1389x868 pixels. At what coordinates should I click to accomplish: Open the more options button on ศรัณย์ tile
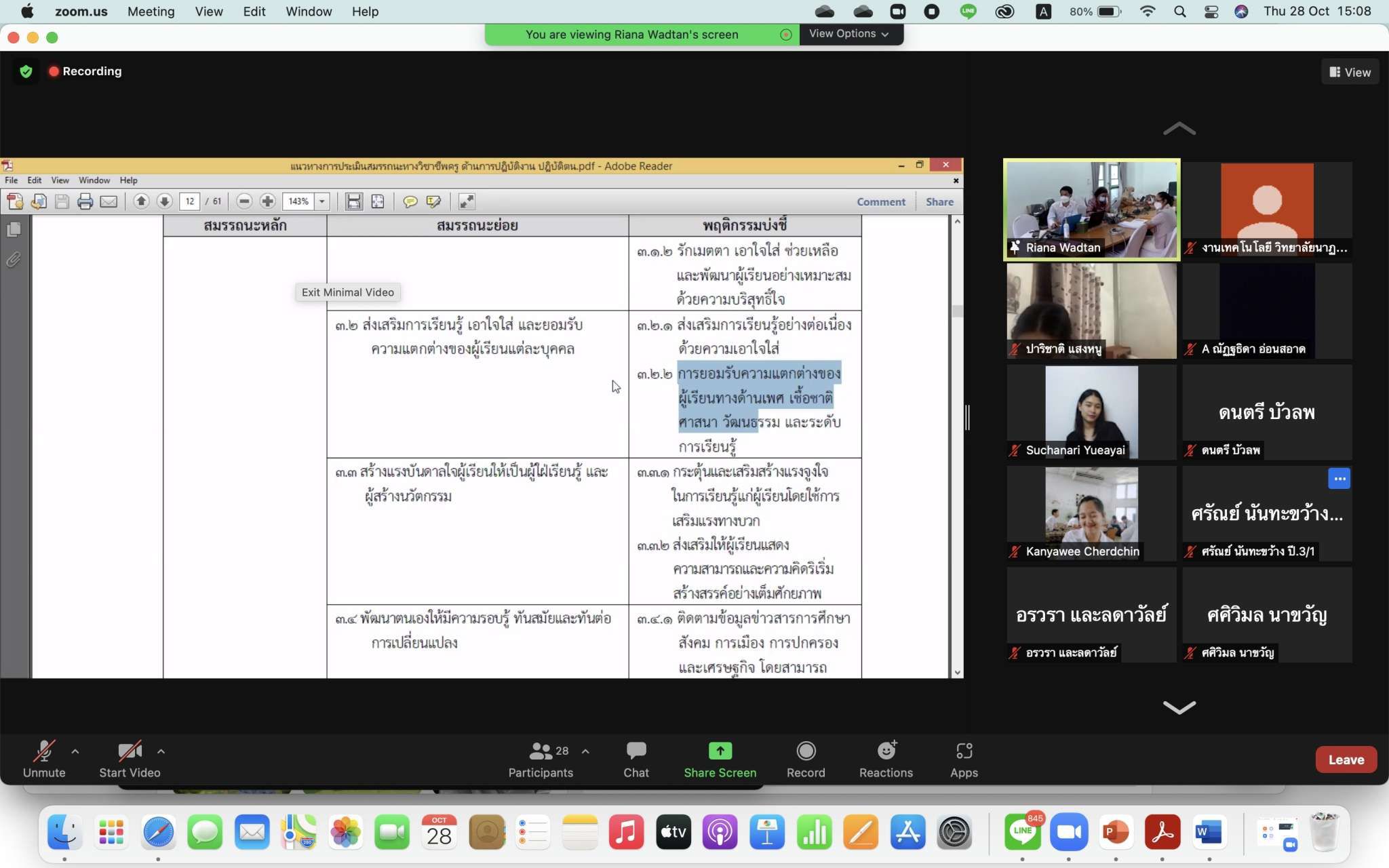click(1339, 479)
